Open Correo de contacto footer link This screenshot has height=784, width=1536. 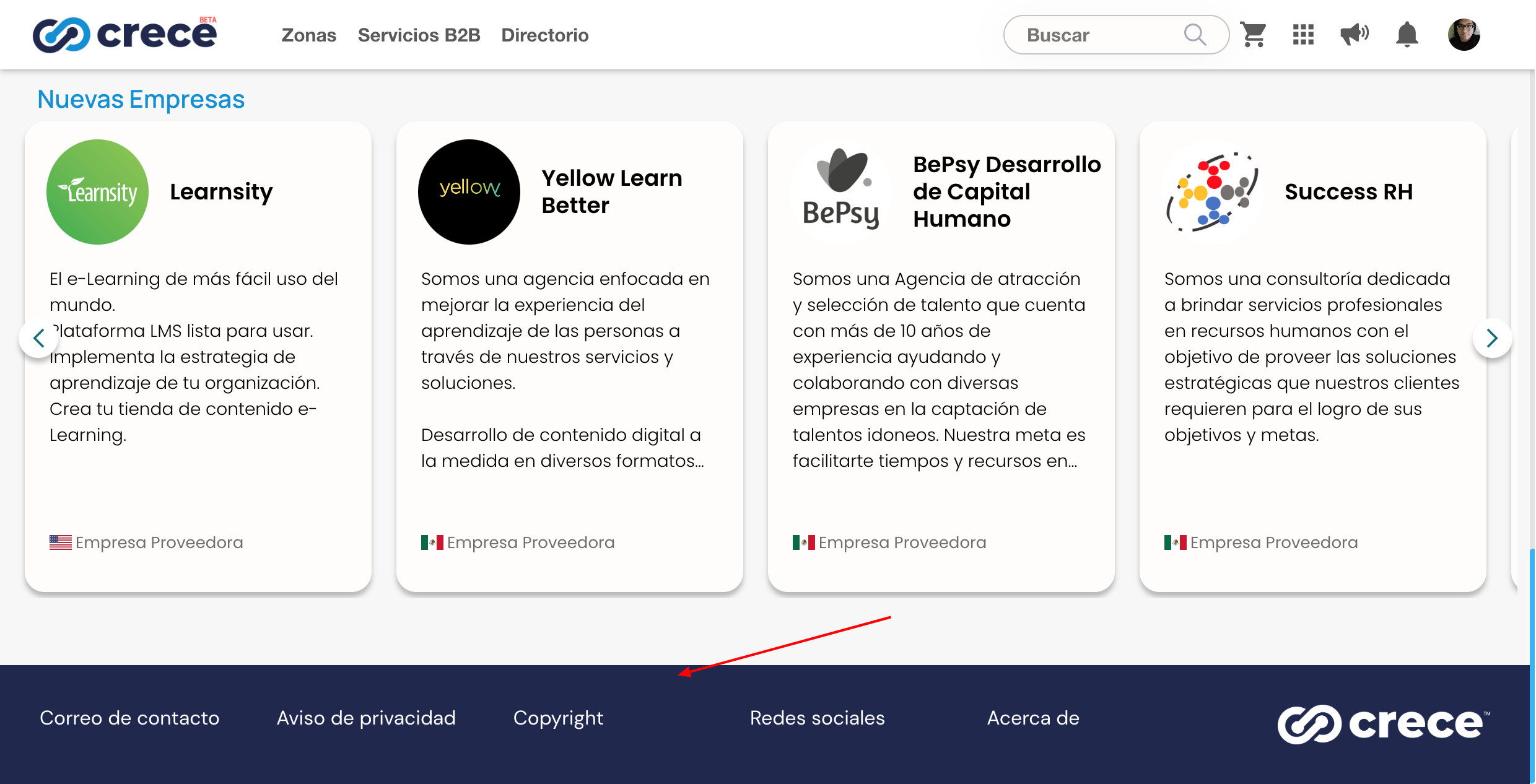pos(129,718)
